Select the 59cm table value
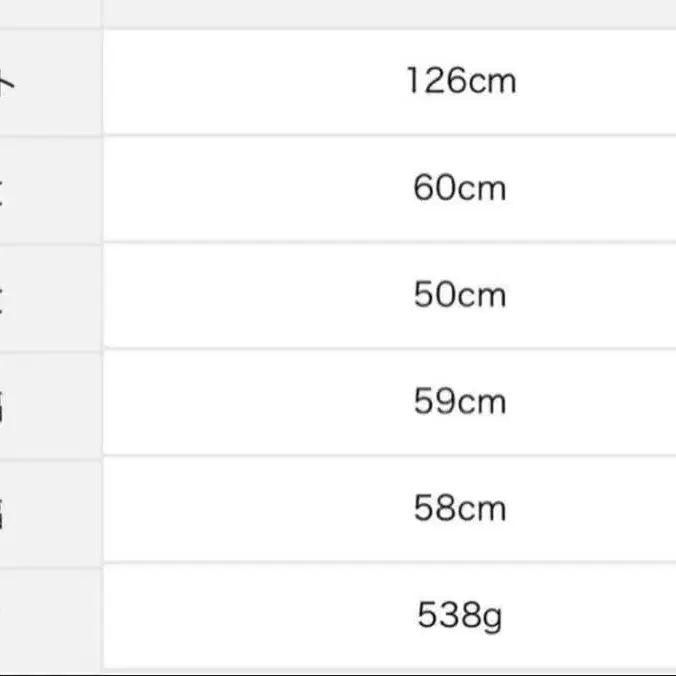This screenshot has height=676, width=676. [460, 402]
